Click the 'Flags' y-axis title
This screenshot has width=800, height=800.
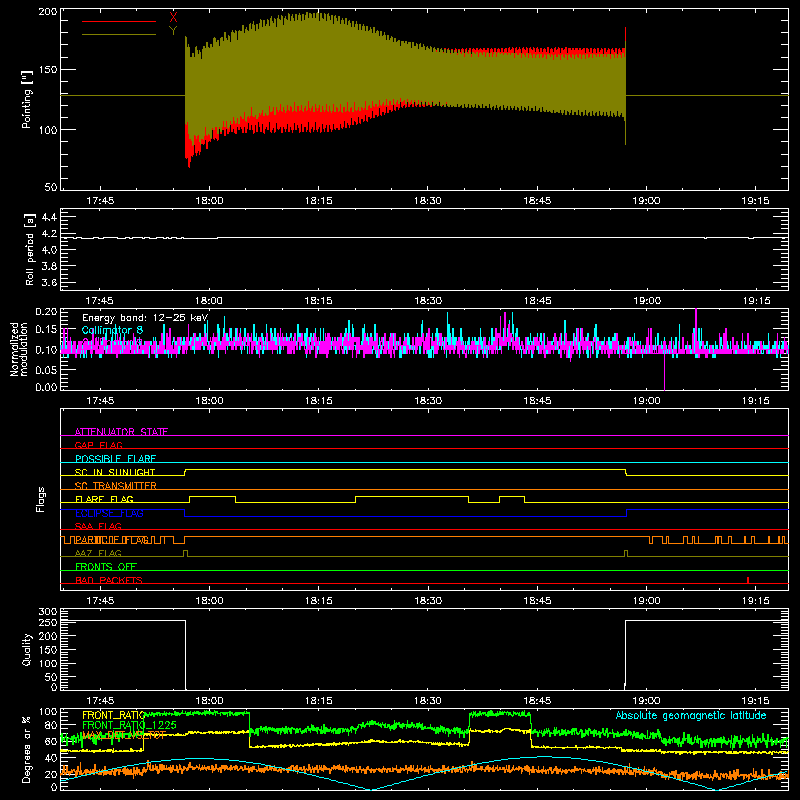click(41, 499)
